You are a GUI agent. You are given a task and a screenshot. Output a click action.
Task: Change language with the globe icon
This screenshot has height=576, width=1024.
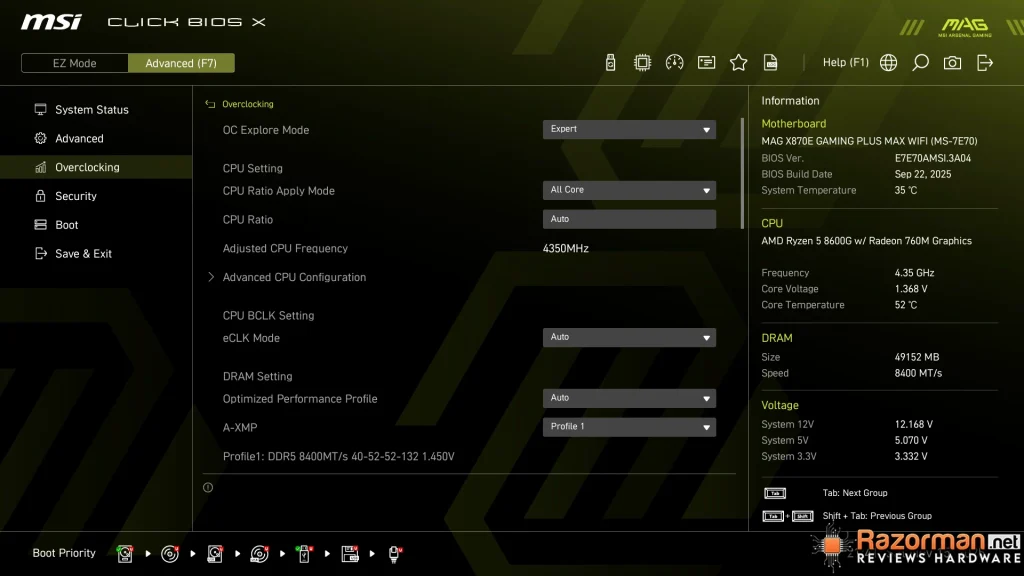pos(888,63)
